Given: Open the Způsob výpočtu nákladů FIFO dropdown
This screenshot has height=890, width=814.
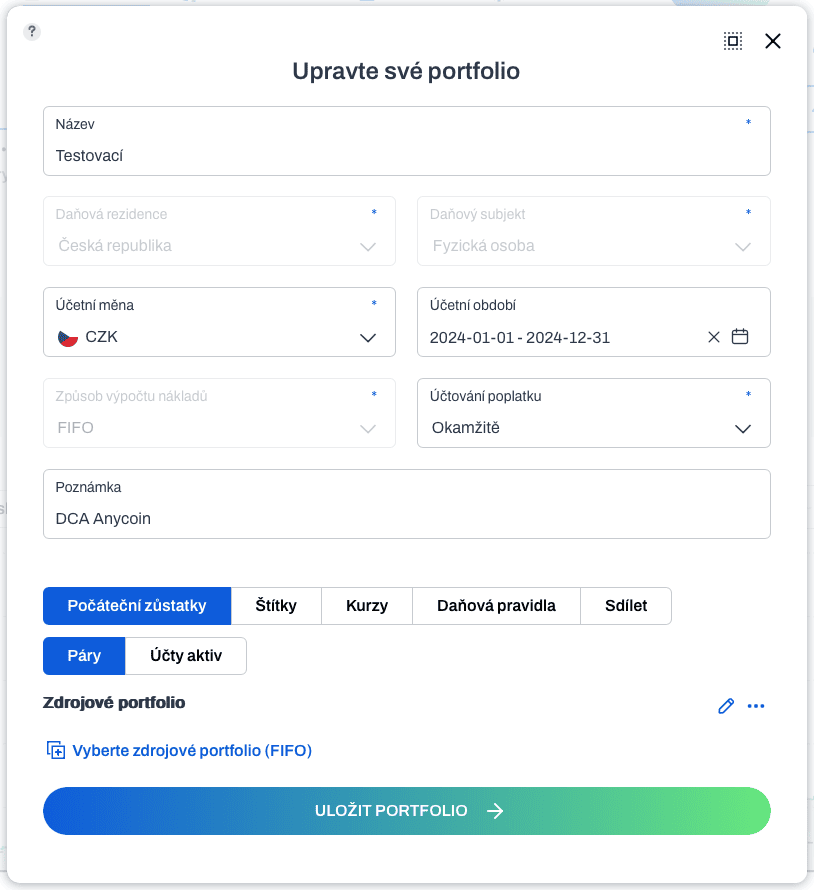Looking at the screenshot, I should (367, 429).
